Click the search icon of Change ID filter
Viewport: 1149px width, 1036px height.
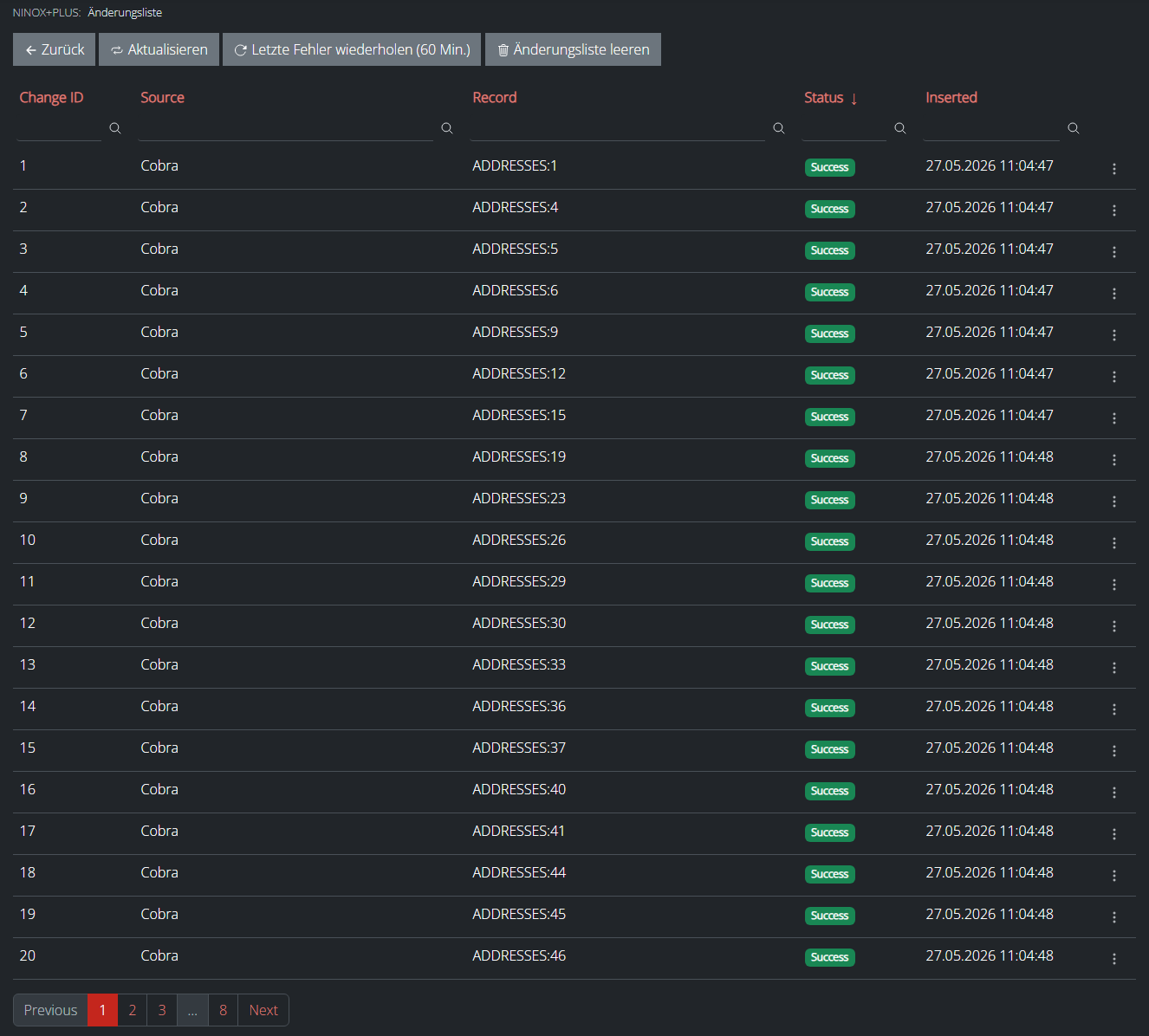tap(115, 128)
